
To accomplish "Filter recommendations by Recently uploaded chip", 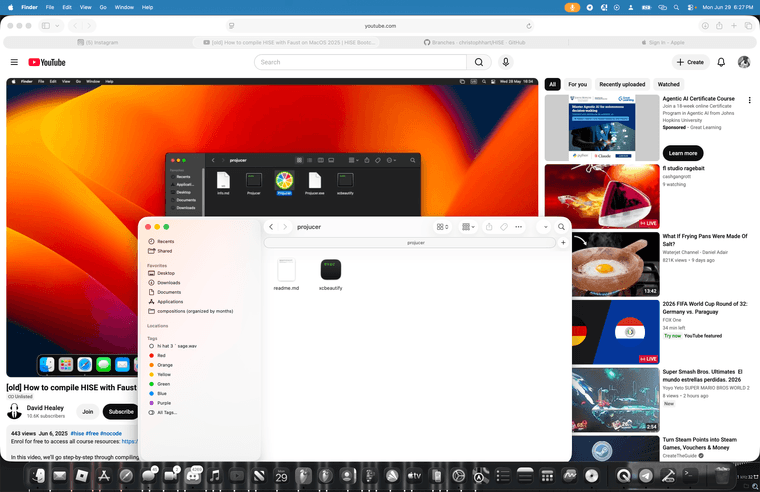I will 622,84.
